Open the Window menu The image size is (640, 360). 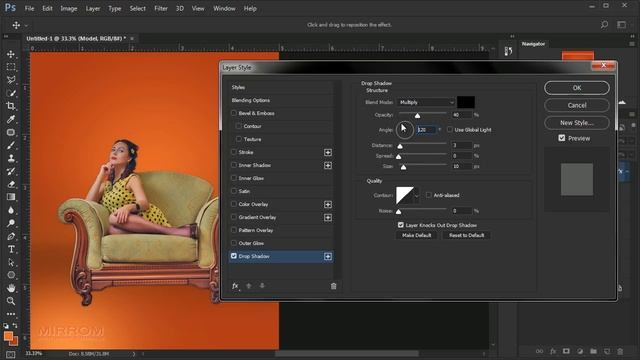click(x=224, y=8)
